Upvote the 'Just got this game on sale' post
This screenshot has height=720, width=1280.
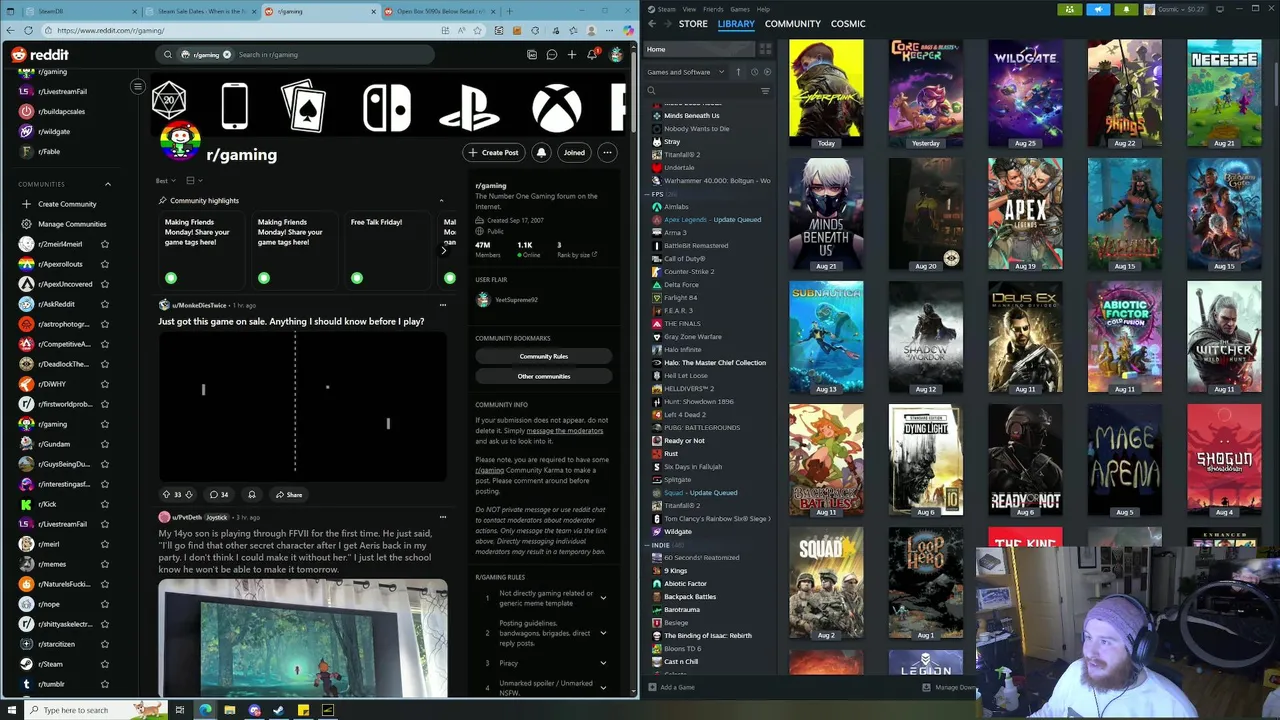point(166,494)
